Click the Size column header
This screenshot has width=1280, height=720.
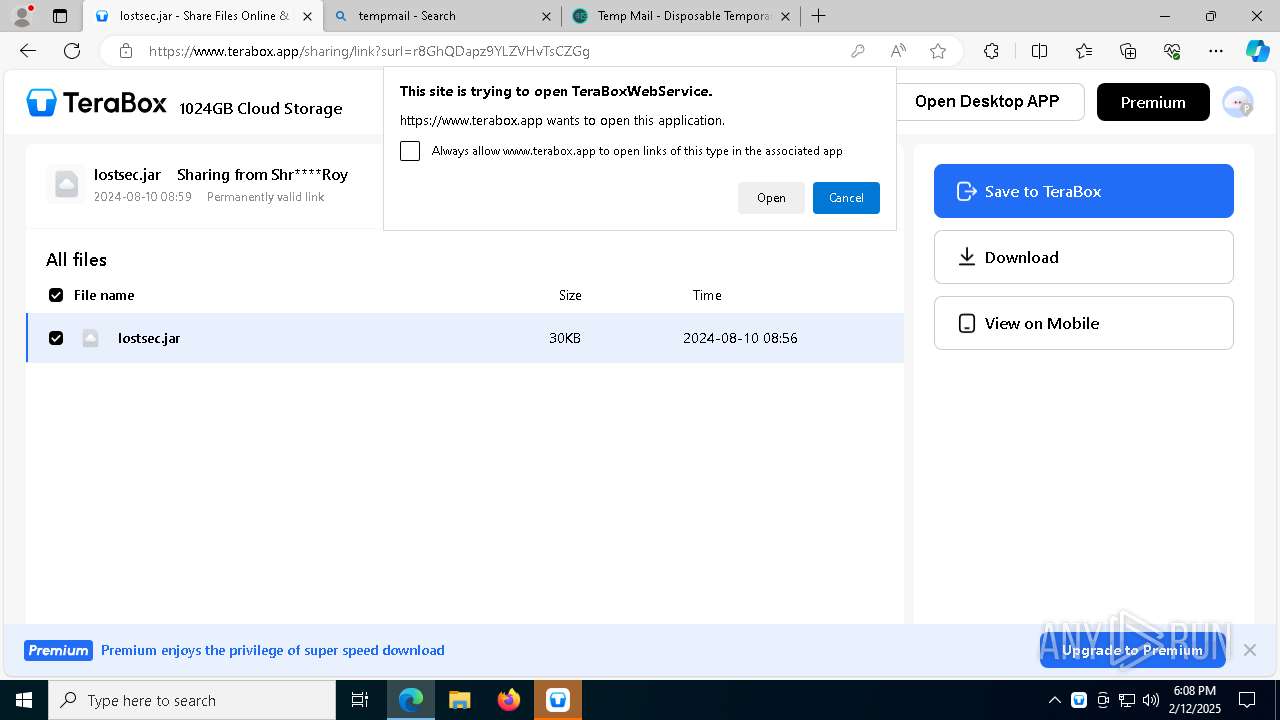coord(570,295)
